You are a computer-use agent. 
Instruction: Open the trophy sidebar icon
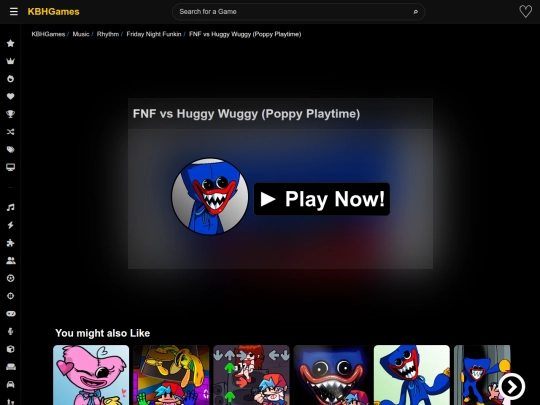(x=11, y=114)
